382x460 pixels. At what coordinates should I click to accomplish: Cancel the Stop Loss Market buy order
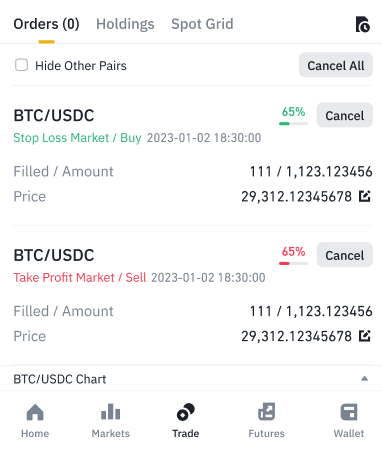pos(345,115)
